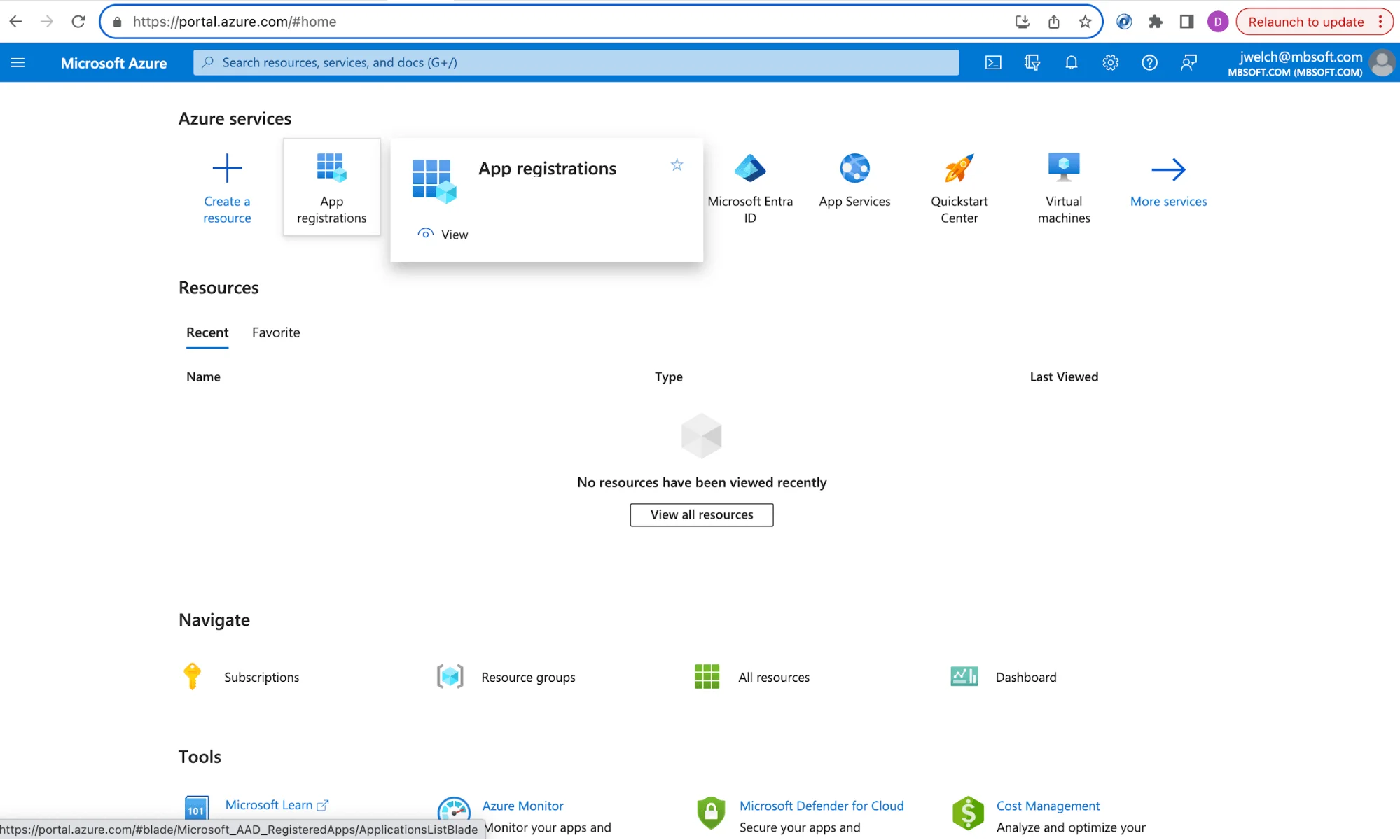
Task: Open the Notifications bell
Action: coord(1072,63)
